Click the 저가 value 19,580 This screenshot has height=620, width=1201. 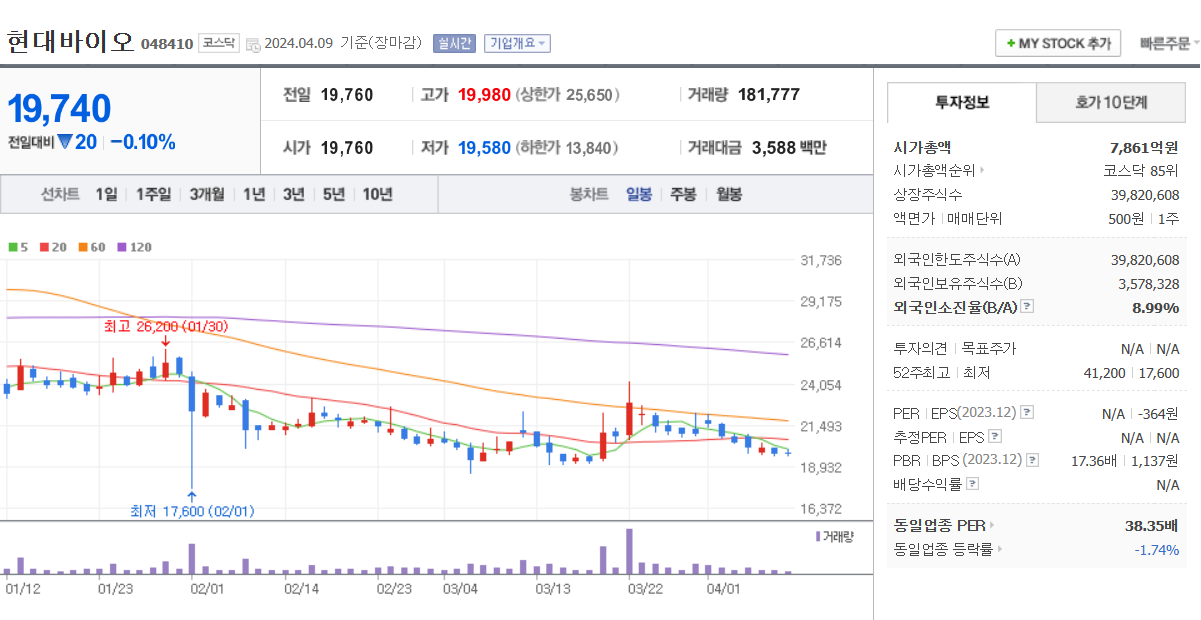pyautogui.click(x=484, y=148)
